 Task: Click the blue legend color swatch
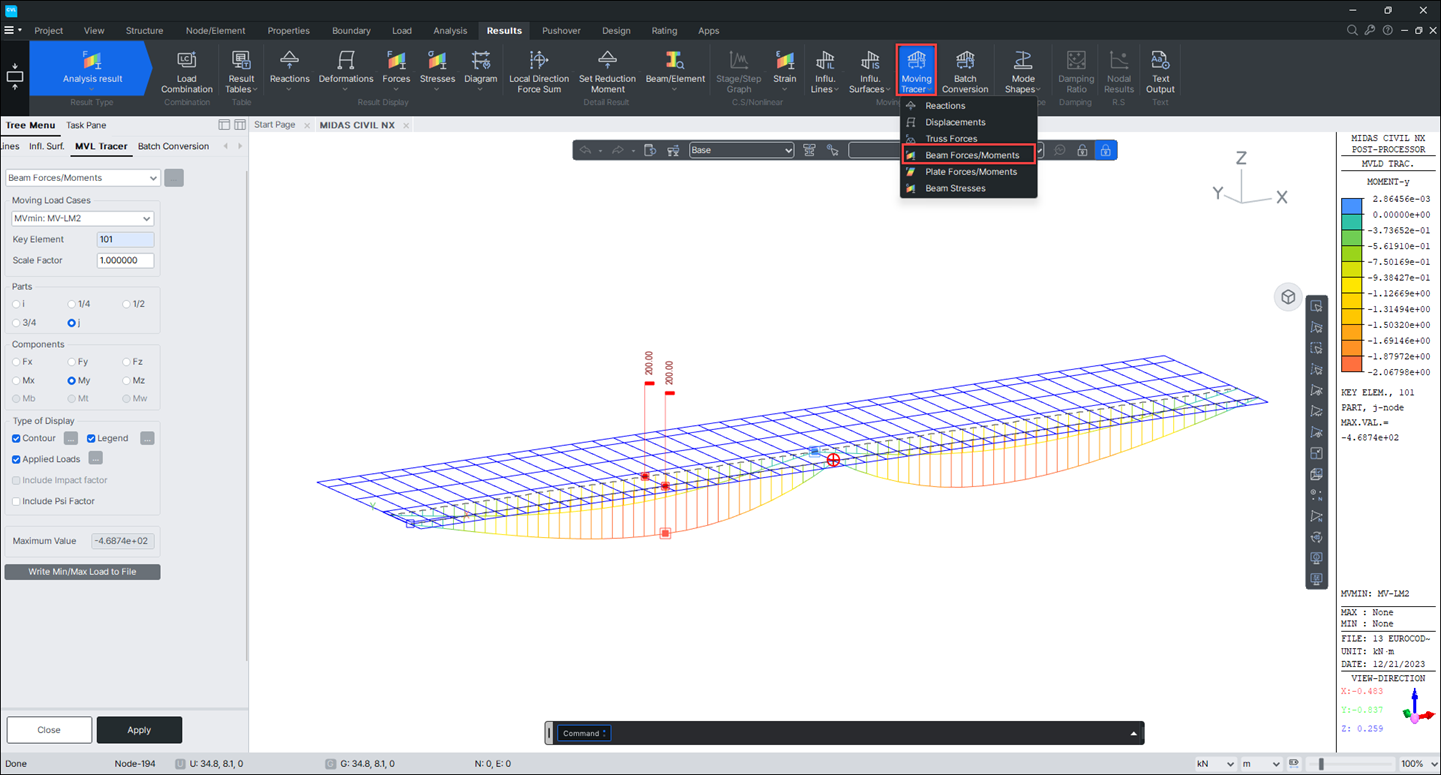pyautogui.click(x=1351, y=206)
